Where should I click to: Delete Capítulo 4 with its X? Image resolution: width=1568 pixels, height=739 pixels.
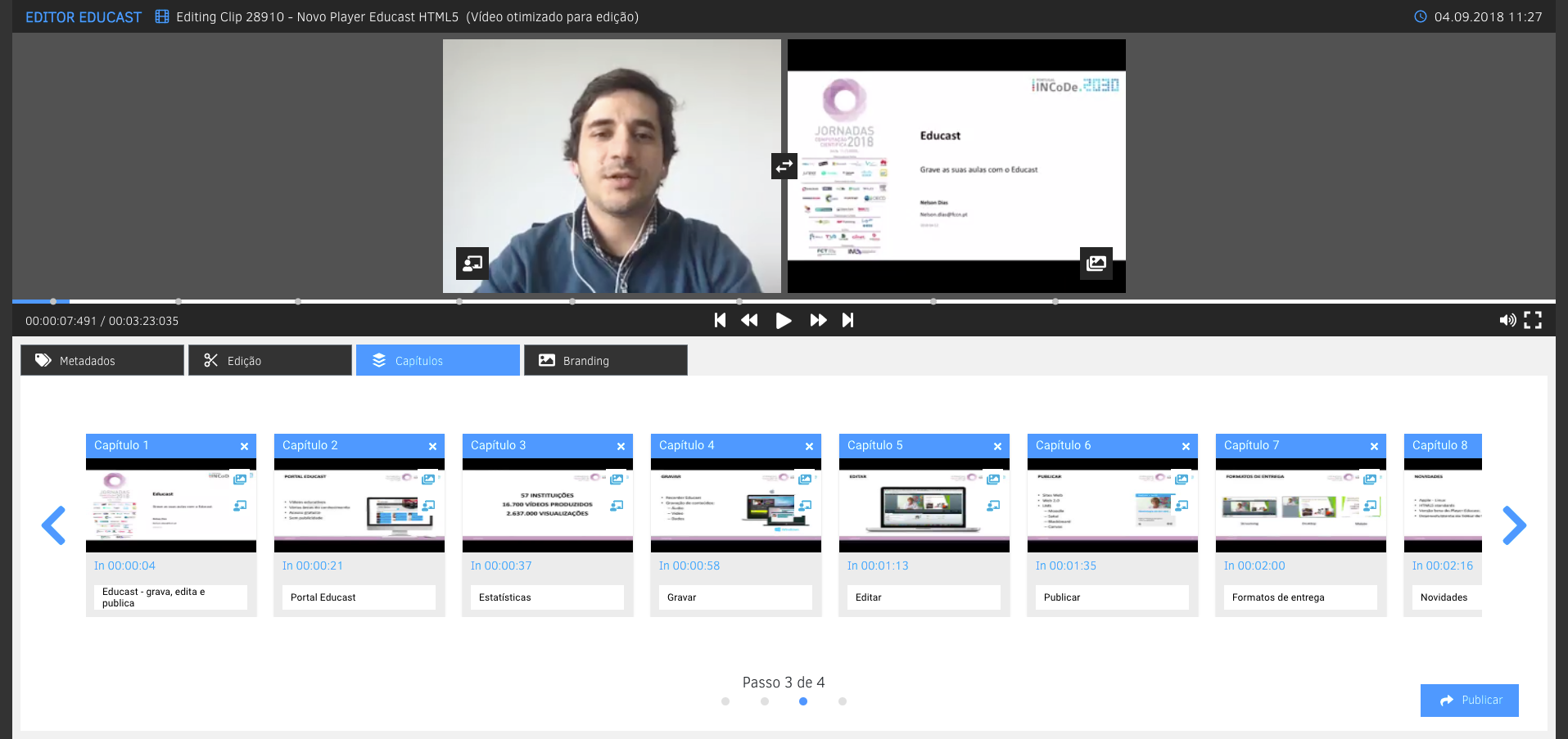(x=809, y=446)
